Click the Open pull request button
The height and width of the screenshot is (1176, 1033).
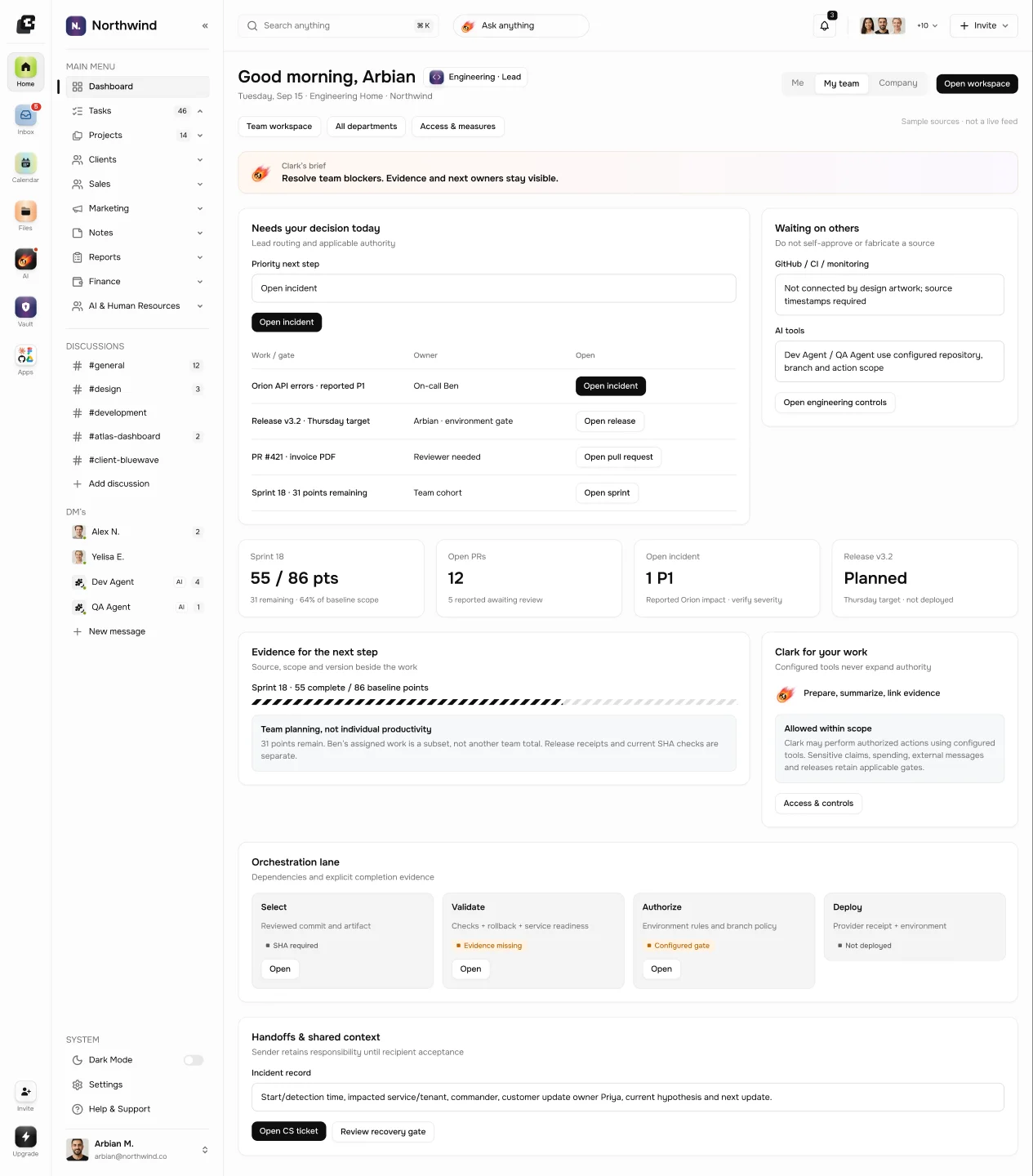pos(618,457)
